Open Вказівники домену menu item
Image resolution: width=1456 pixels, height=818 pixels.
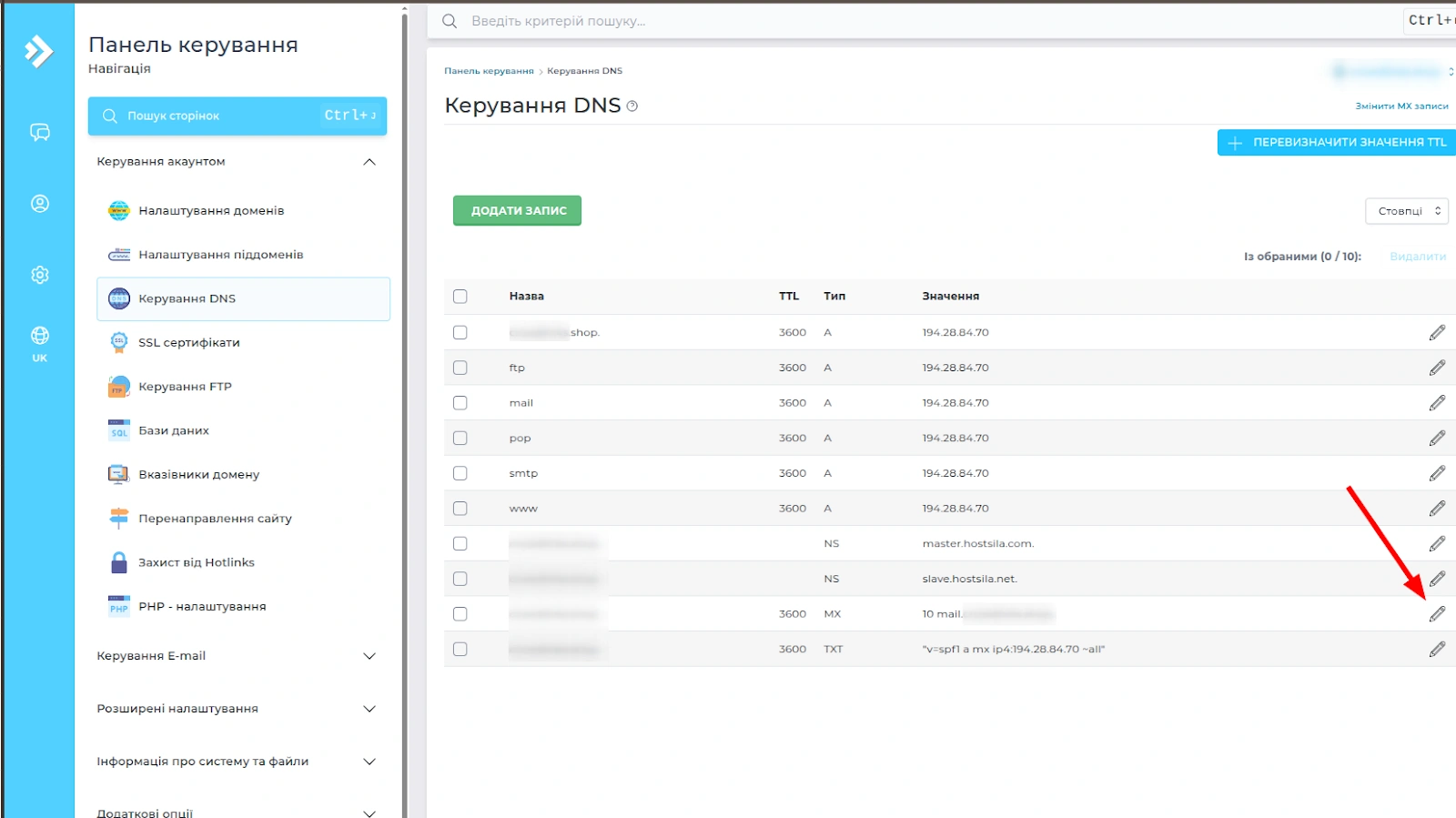point(243,474)
